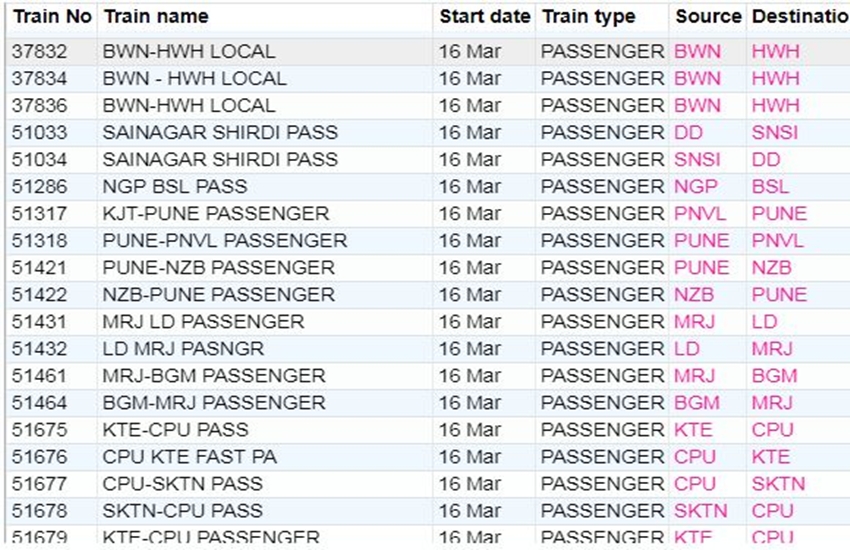
Task: Open the NGP source station link
Action: pyautogui.click(x=696, y=187)
